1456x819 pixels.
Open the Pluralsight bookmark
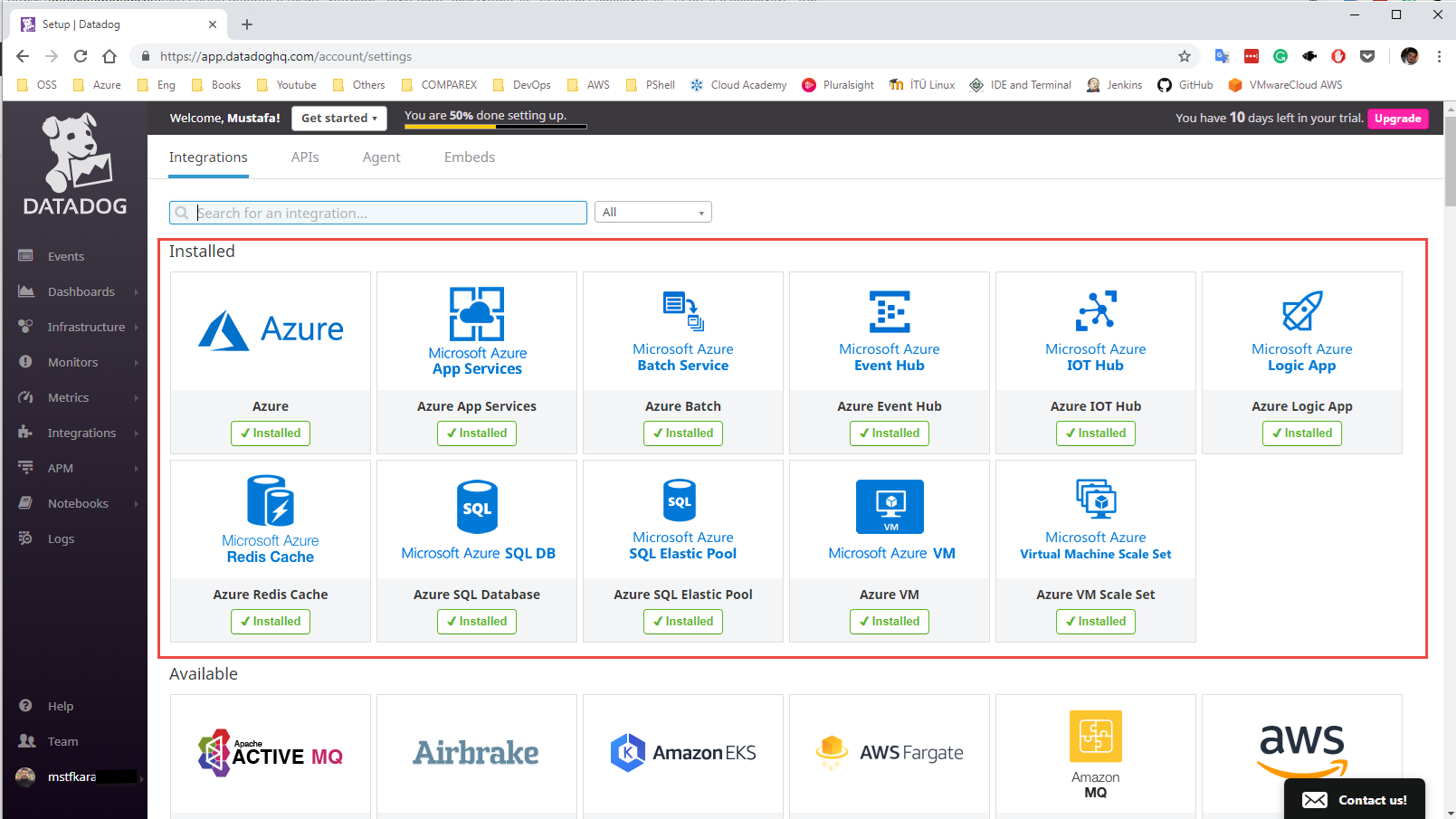point(838,85)
